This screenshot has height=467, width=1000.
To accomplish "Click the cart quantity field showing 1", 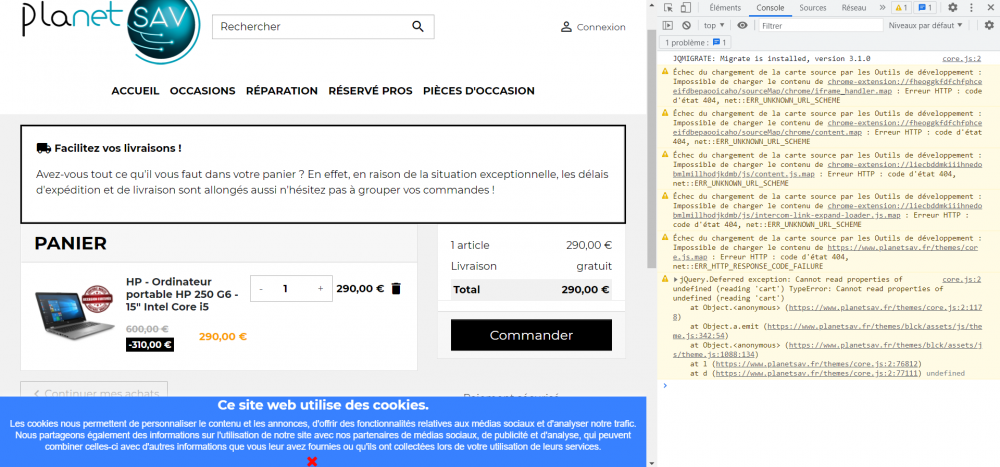I will click(x=286, y=288).
